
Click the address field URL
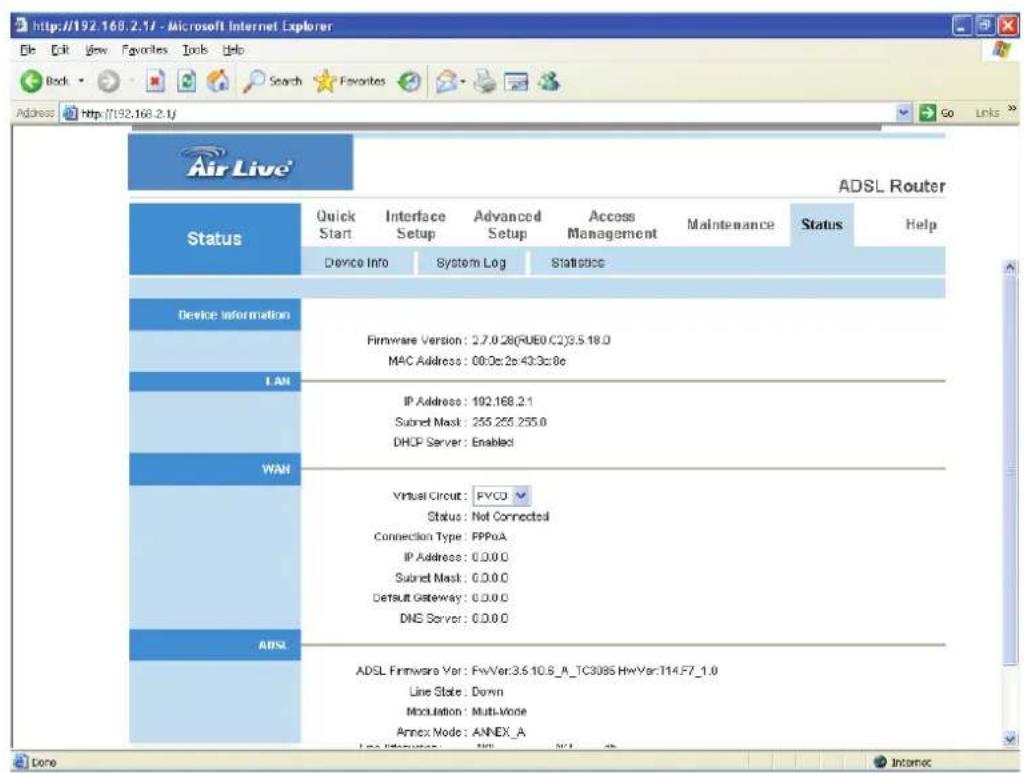128,114
